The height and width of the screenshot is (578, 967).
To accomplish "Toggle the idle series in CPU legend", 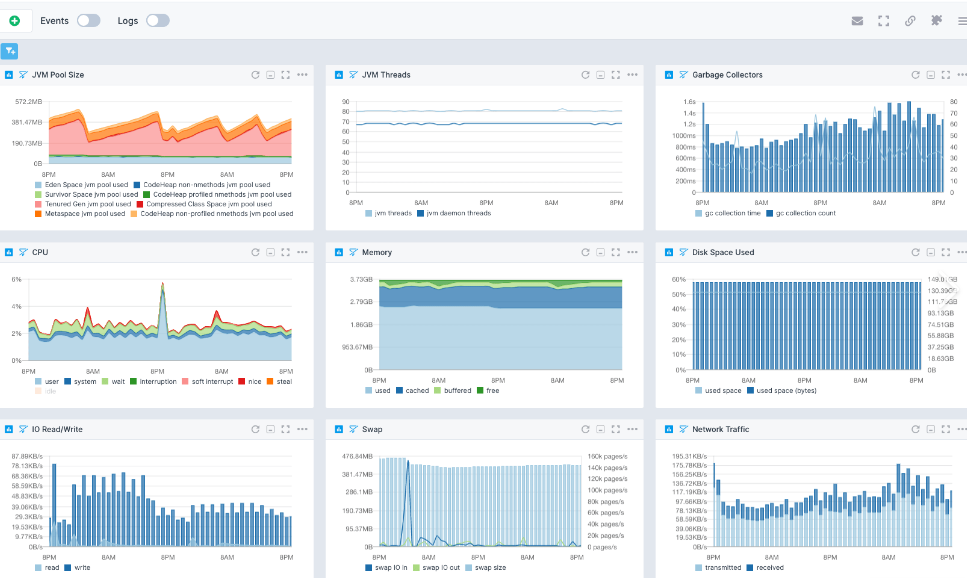I will pos(47,391).
